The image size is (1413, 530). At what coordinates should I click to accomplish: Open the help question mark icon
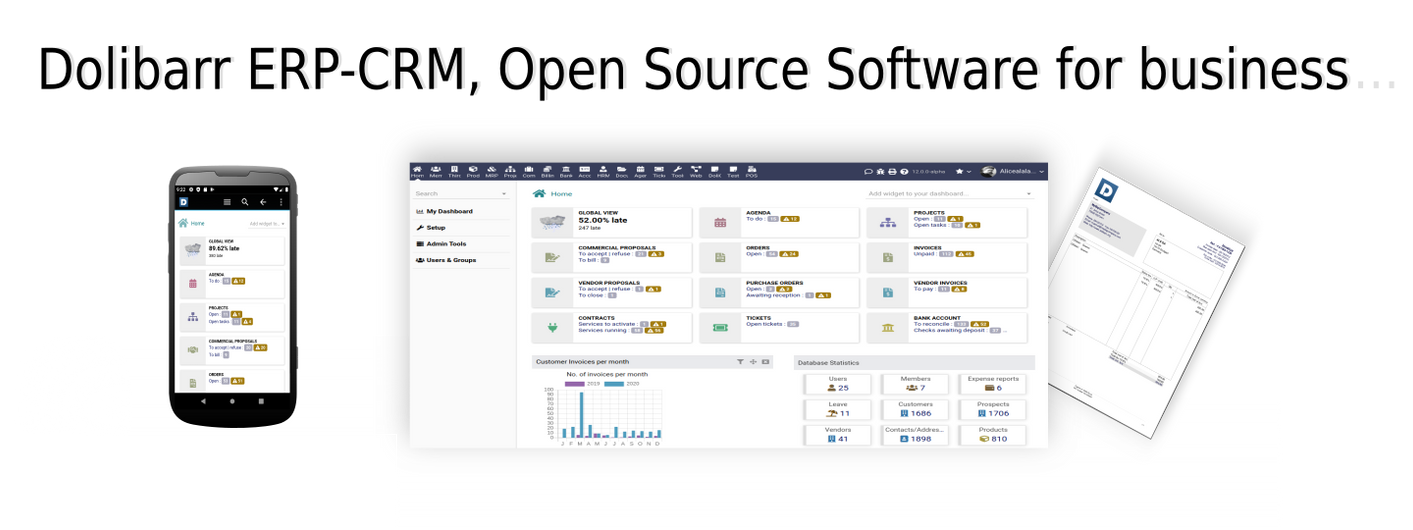(904, 172)
